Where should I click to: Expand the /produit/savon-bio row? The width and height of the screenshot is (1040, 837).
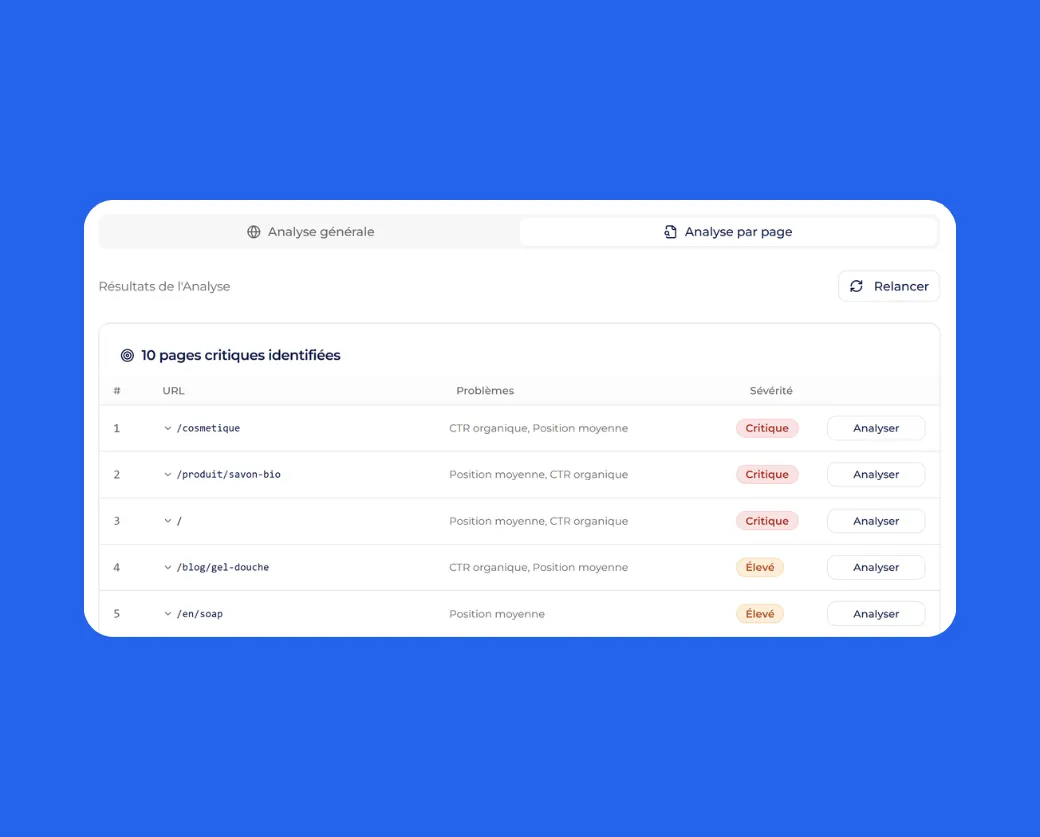[166, 474]
